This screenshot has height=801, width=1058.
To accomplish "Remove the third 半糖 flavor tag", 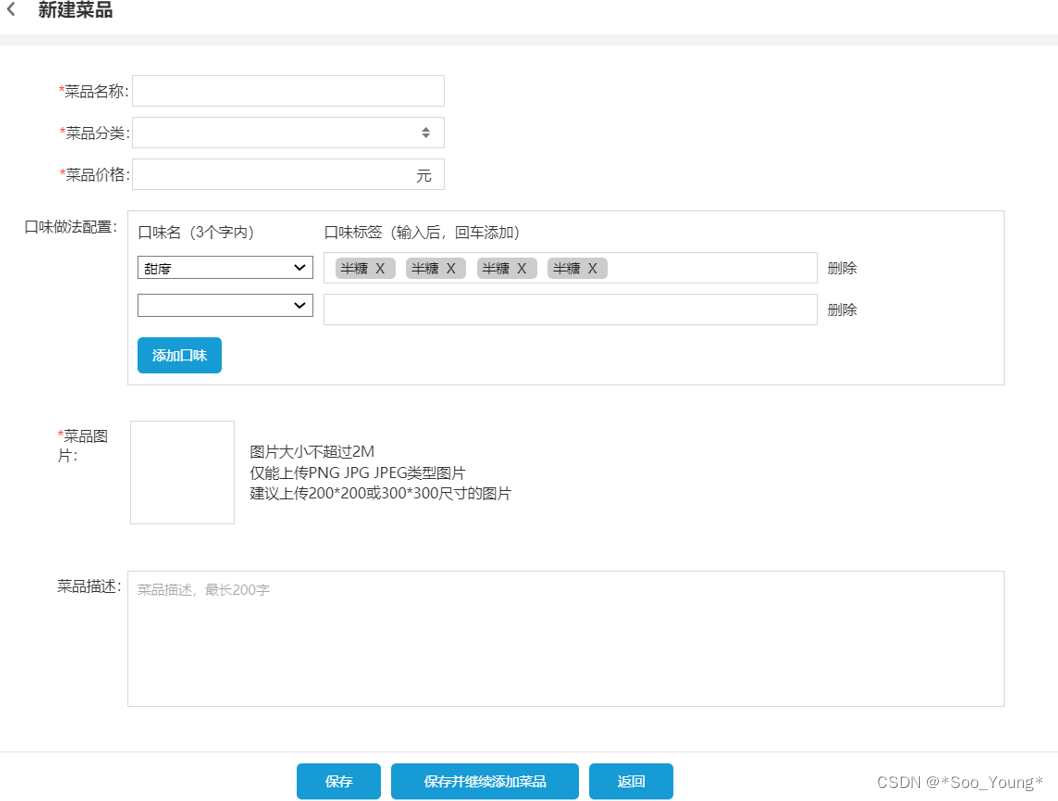I will 520,267.
